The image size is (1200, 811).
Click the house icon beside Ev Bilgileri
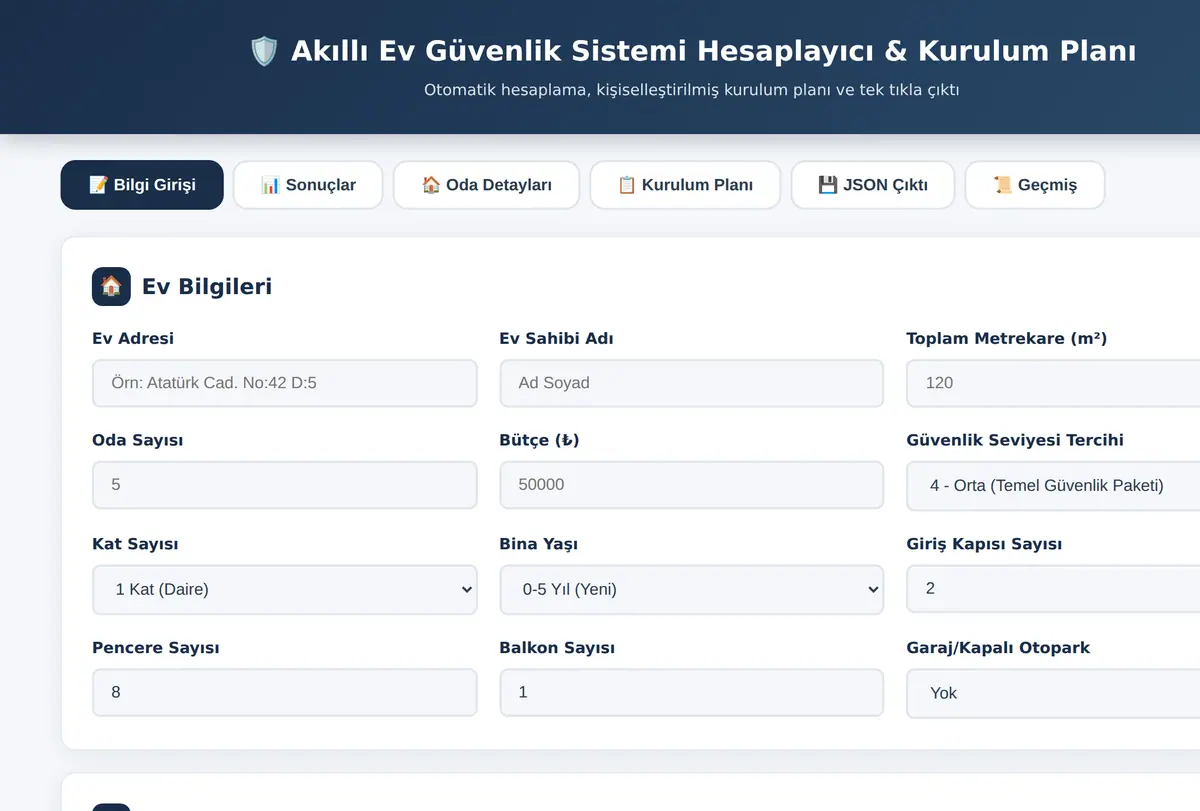pos(111,286)
